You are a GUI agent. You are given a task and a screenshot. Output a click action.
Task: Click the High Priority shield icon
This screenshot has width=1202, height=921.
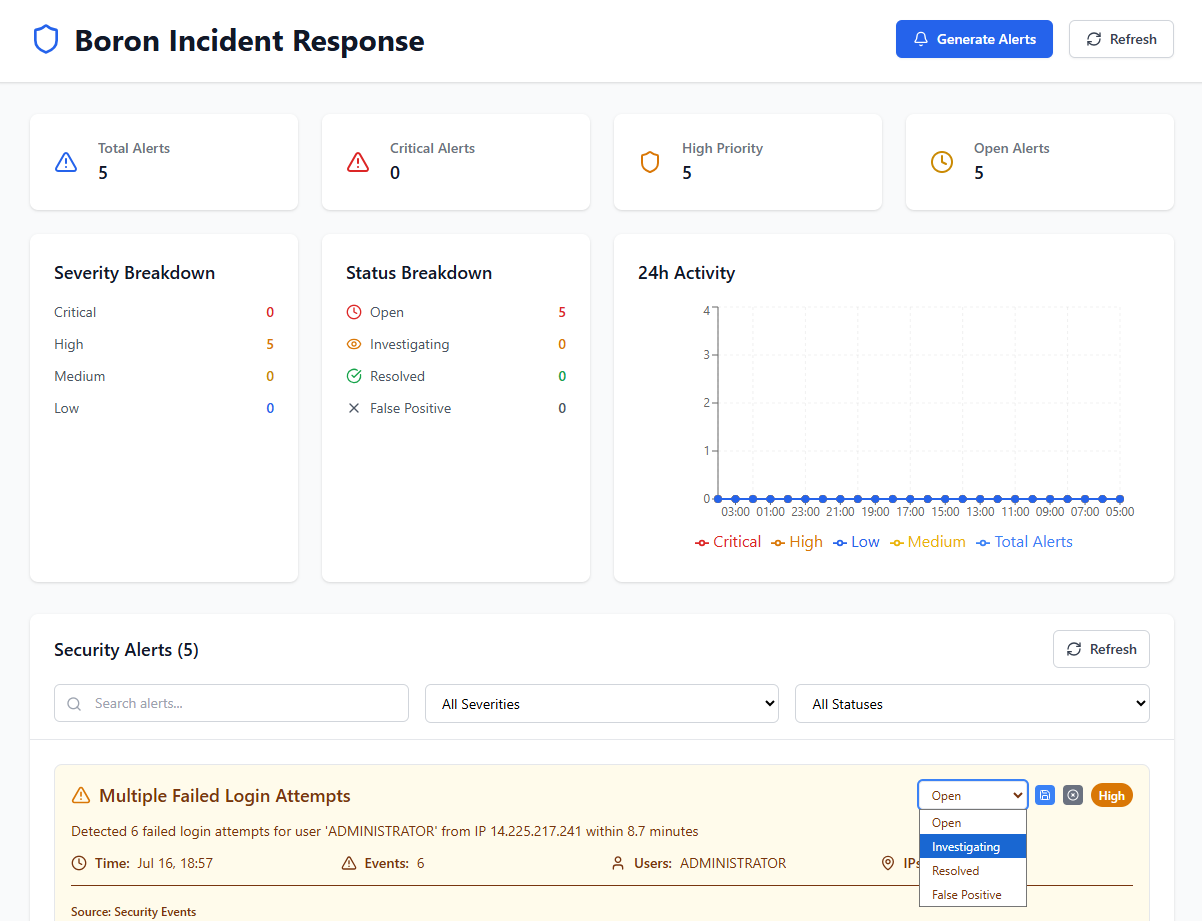[x=650, y=162]
